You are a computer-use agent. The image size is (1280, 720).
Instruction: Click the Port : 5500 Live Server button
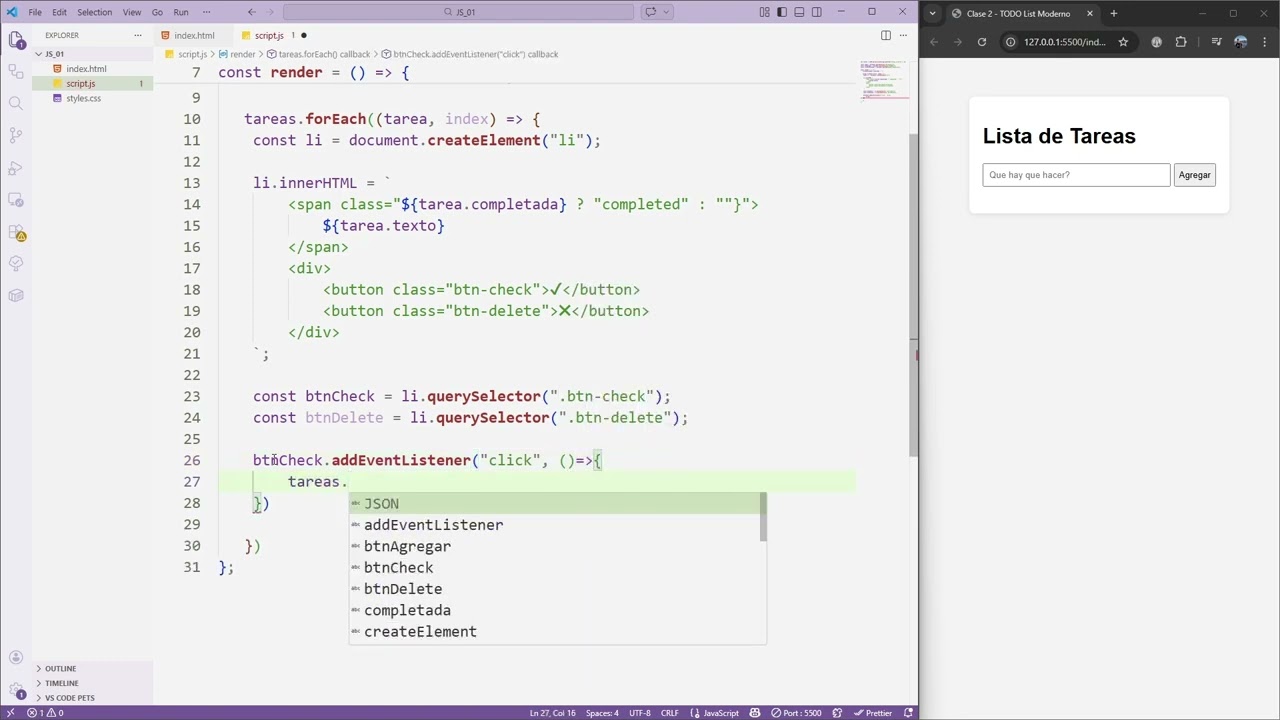[x=798, y=713]
